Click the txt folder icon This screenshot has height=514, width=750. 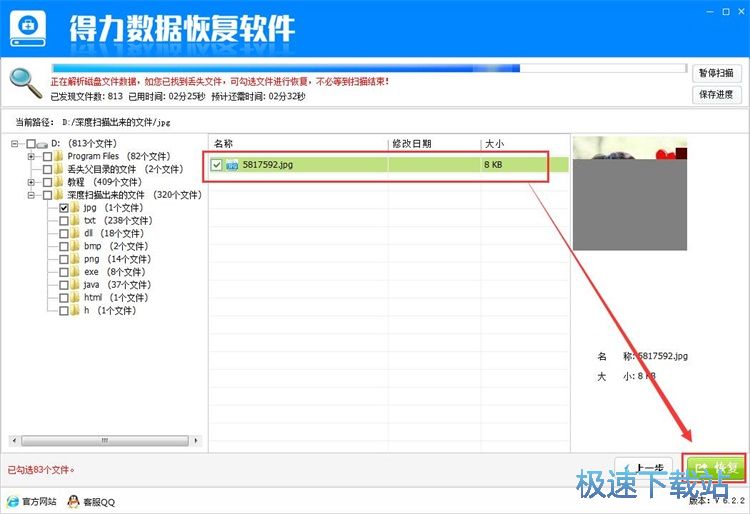tap(75, 221)
